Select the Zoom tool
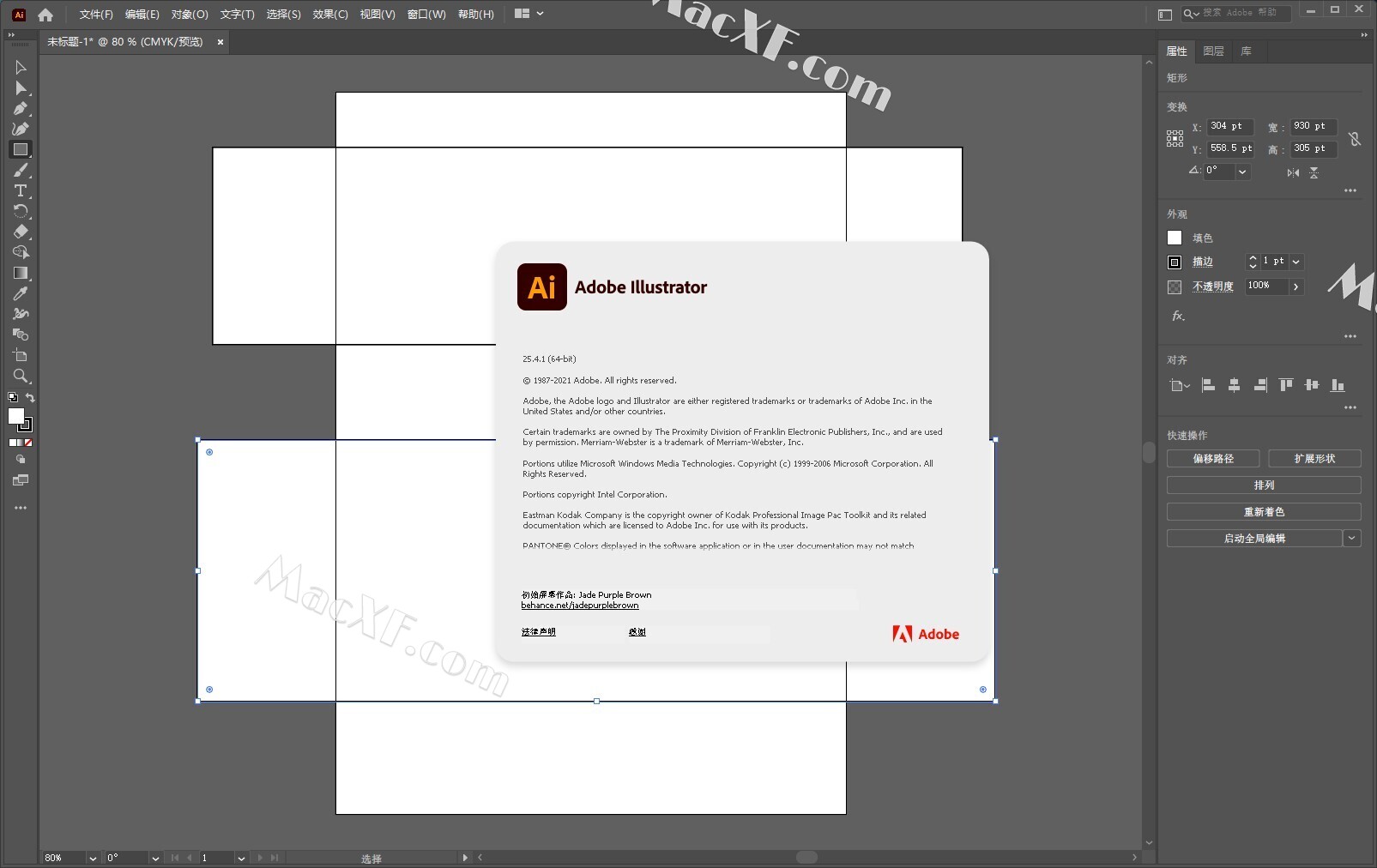 [x=21, y=376]
